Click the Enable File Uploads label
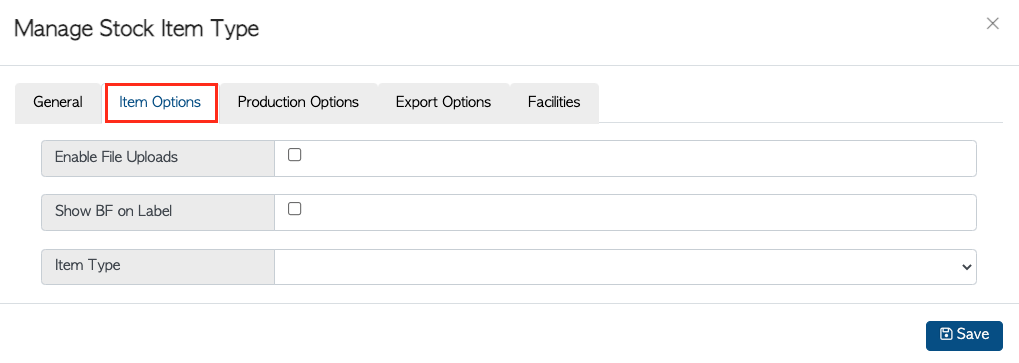 116,157
